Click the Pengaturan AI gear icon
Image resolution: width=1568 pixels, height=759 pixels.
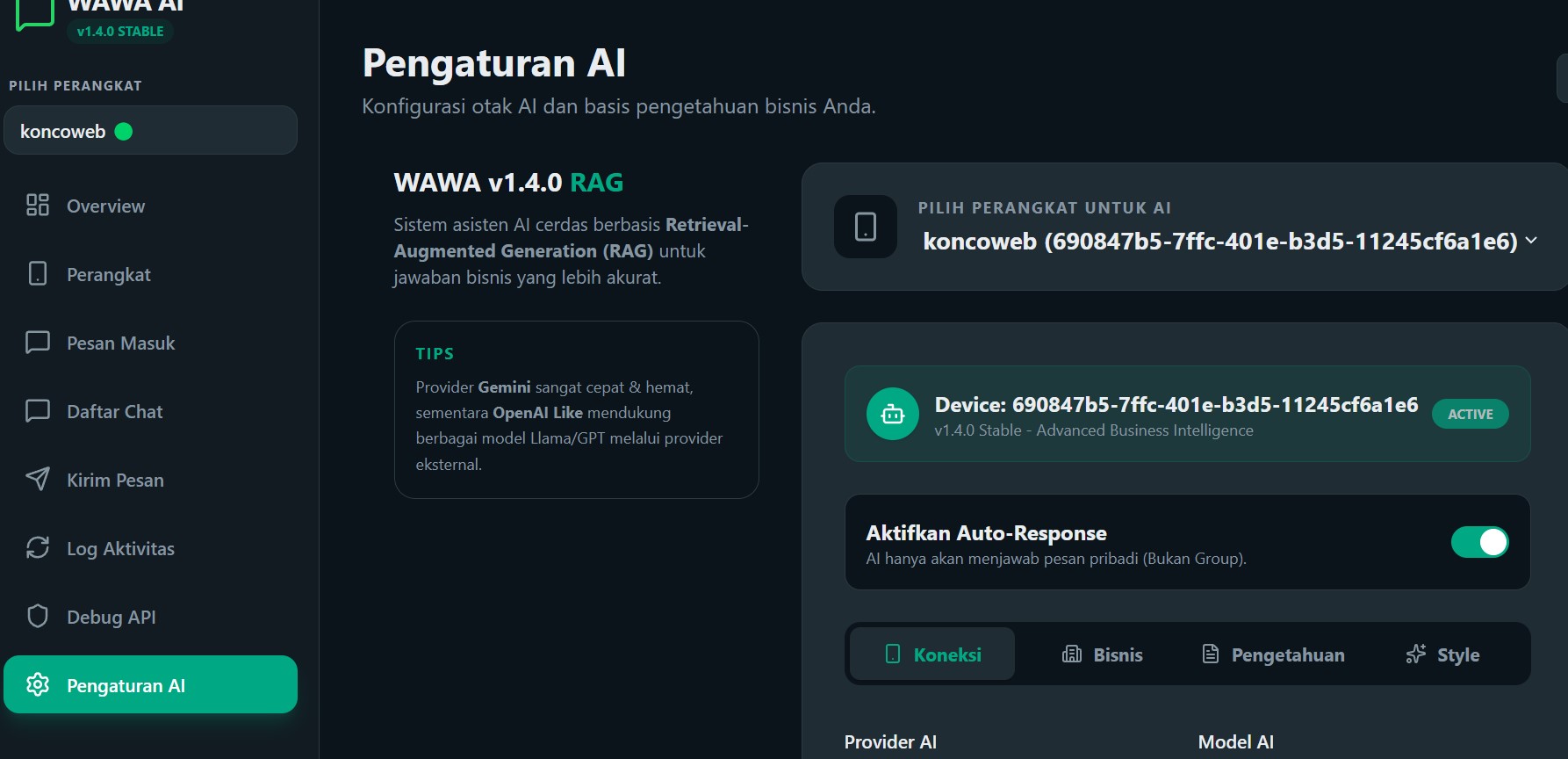pyautogui.click(x=38, y=684)
